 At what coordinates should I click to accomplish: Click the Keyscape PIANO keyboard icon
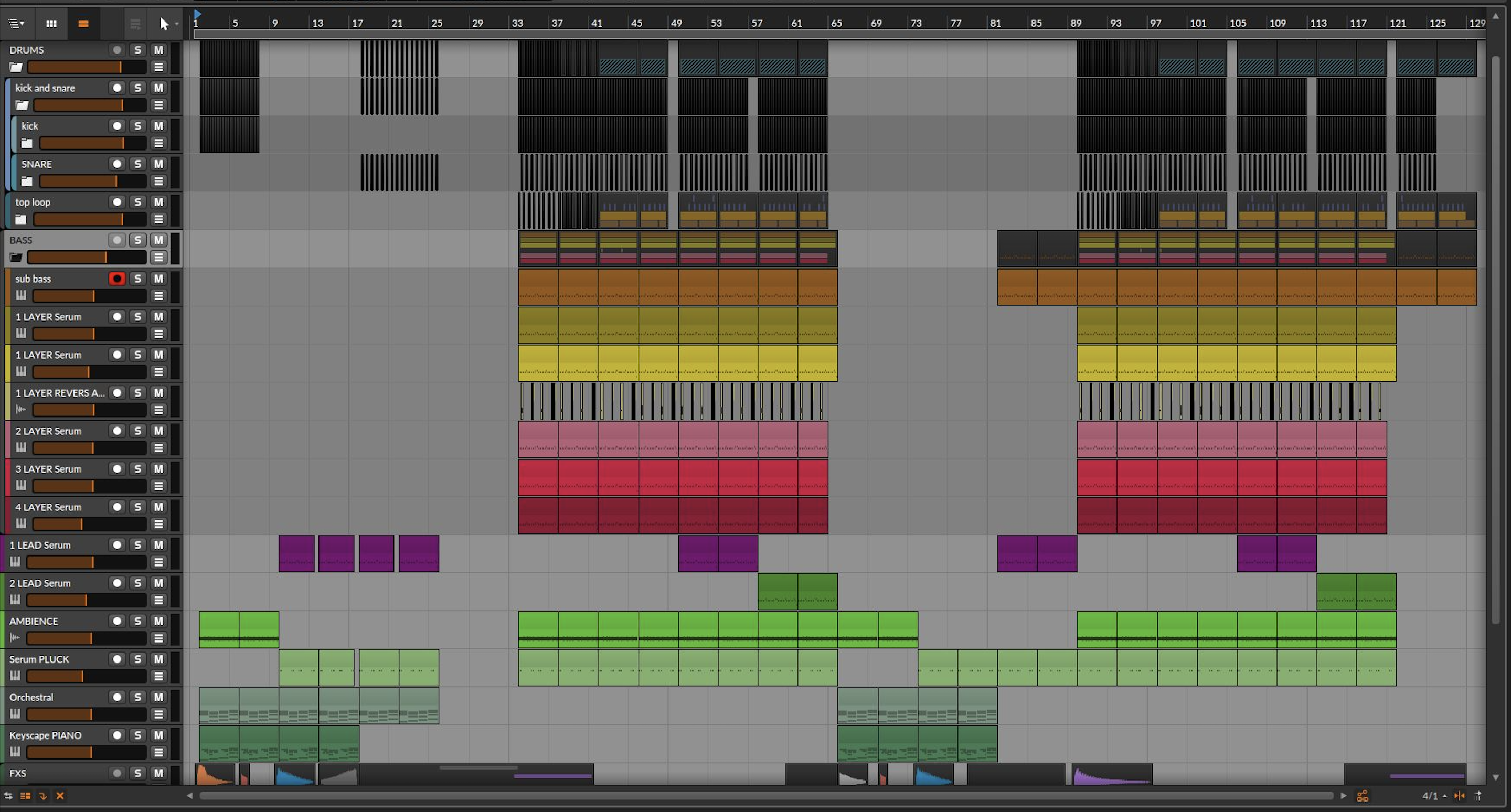(x=15, y=752)
